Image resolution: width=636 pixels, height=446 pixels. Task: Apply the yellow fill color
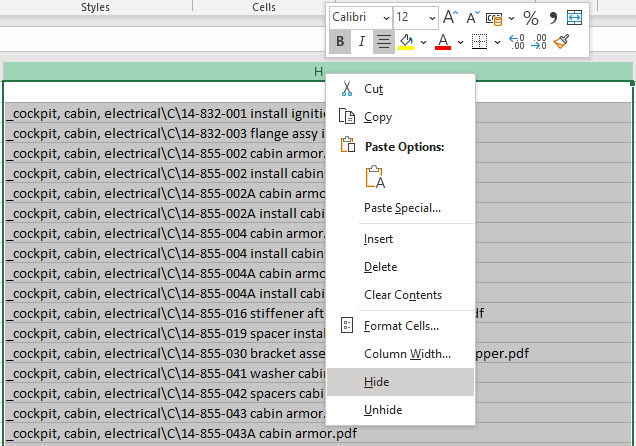coord(407,42)
